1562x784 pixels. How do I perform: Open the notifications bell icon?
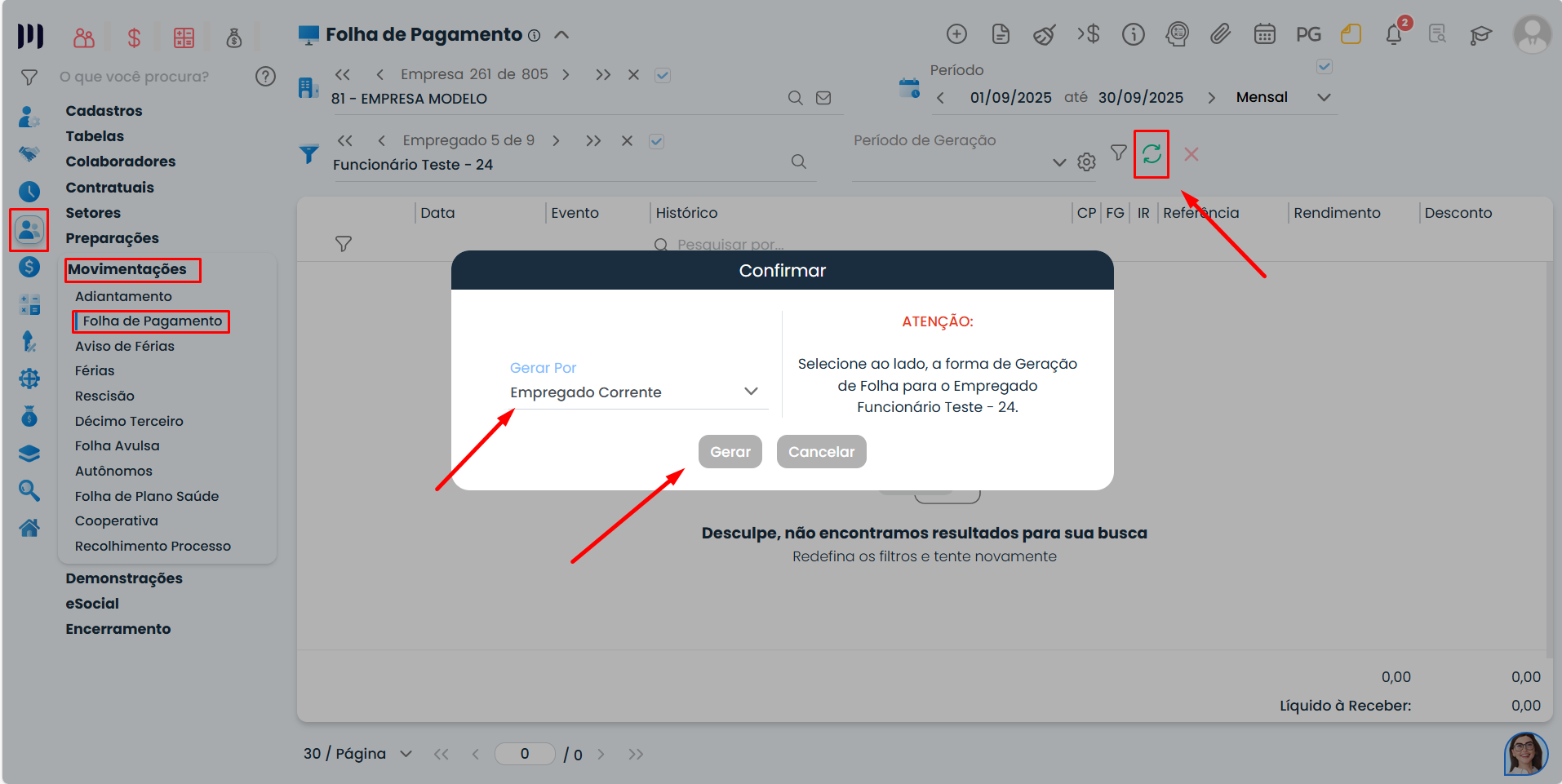point(1394,35)
